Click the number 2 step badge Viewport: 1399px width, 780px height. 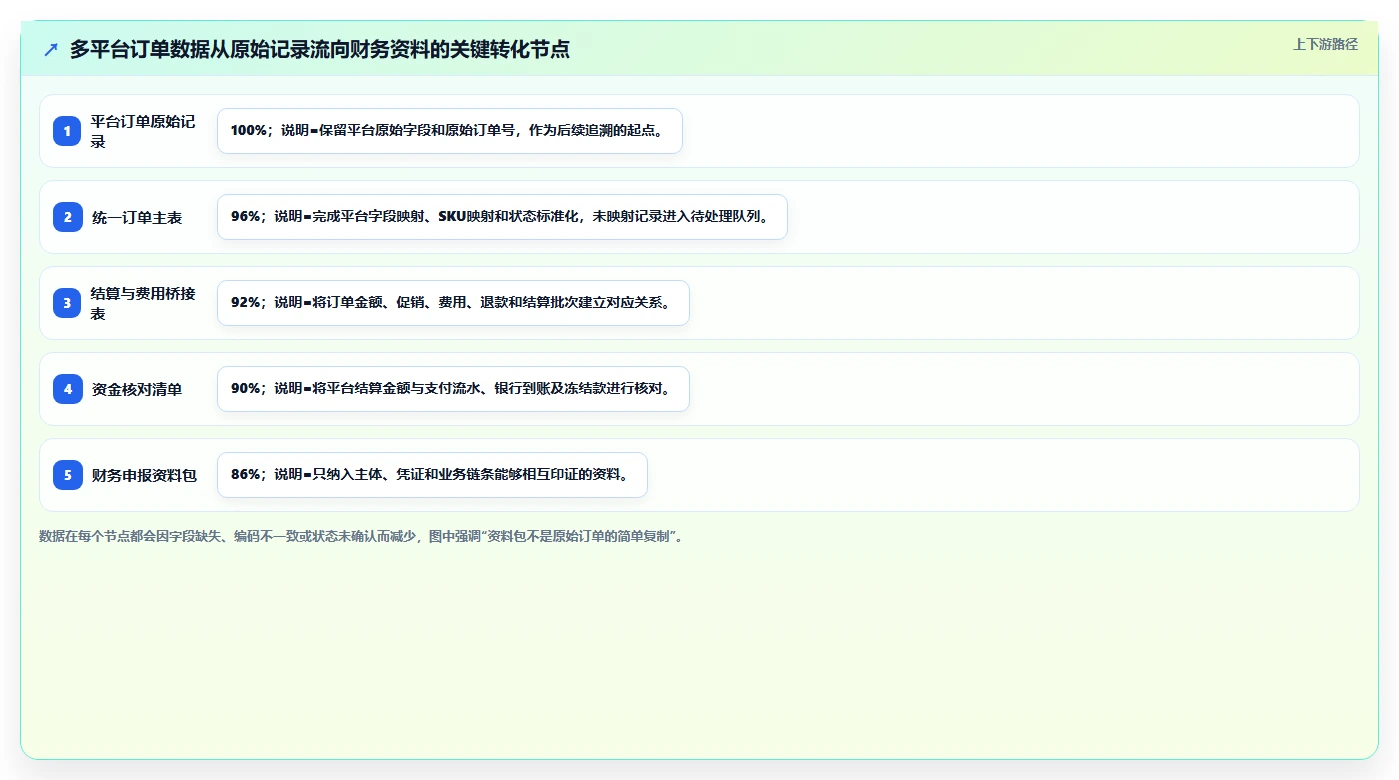coord(67,217)
